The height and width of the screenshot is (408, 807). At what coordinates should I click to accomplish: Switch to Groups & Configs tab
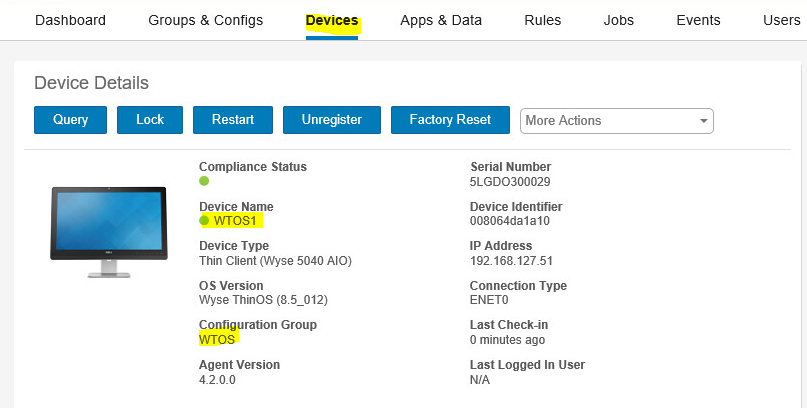205,20
